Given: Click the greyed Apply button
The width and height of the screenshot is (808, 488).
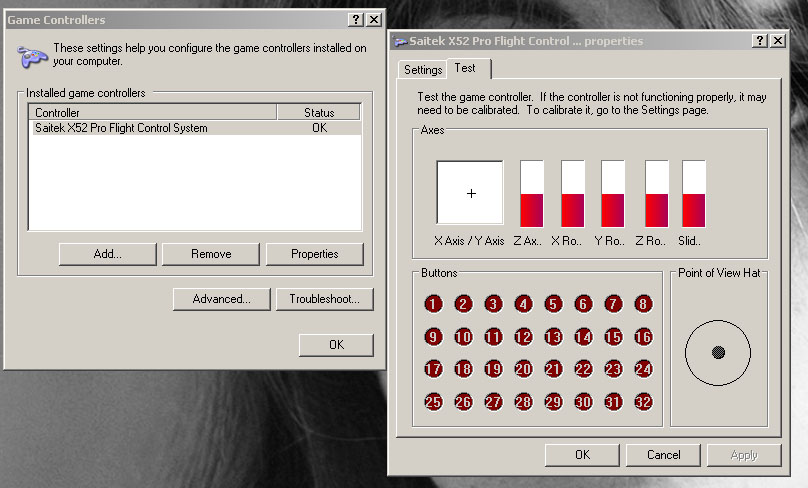Looking at the screenshot, I should click(744, 455).
